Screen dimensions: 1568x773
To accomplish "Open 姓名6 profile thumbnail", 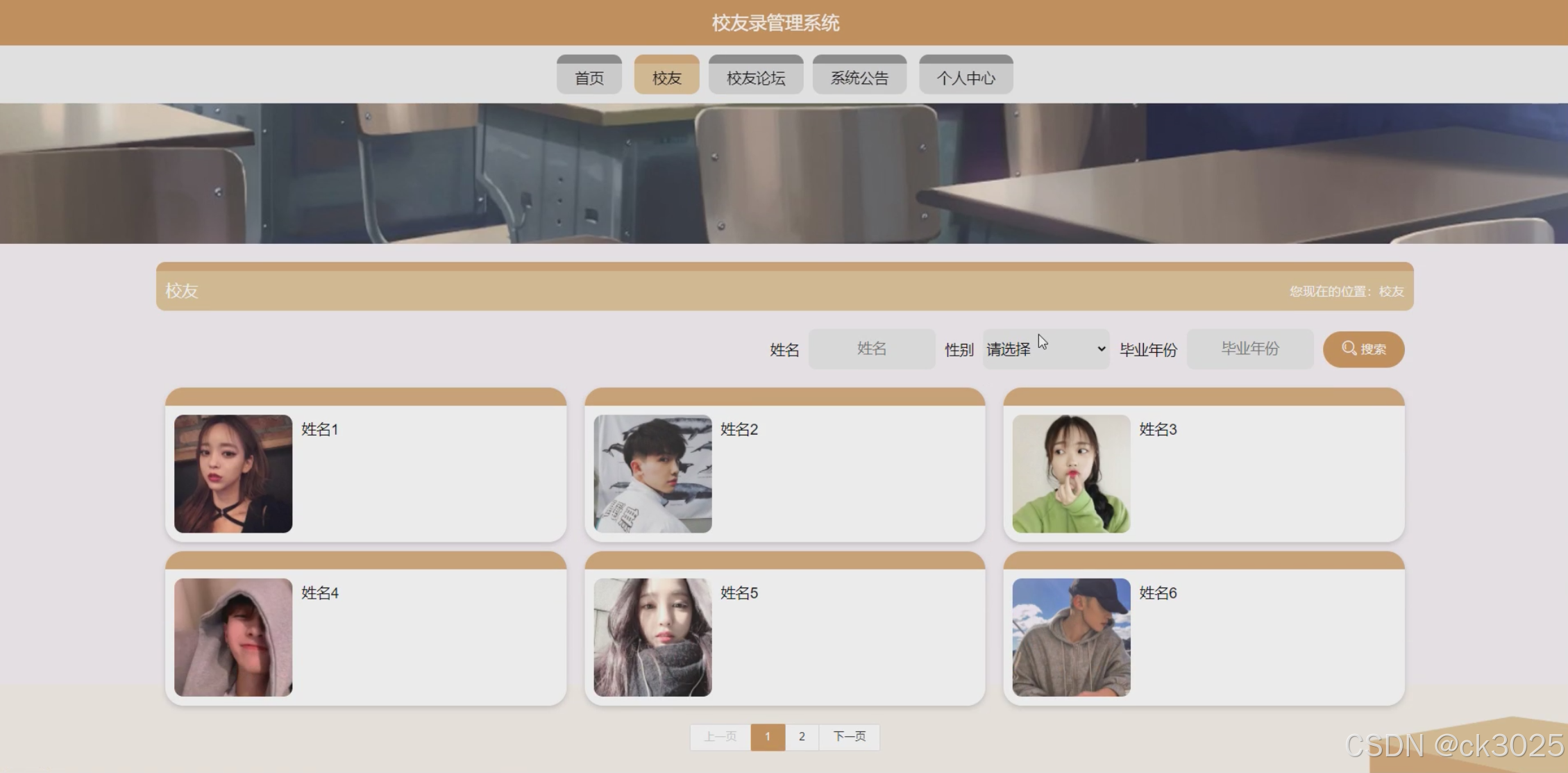I will [x=1071, y=637].
